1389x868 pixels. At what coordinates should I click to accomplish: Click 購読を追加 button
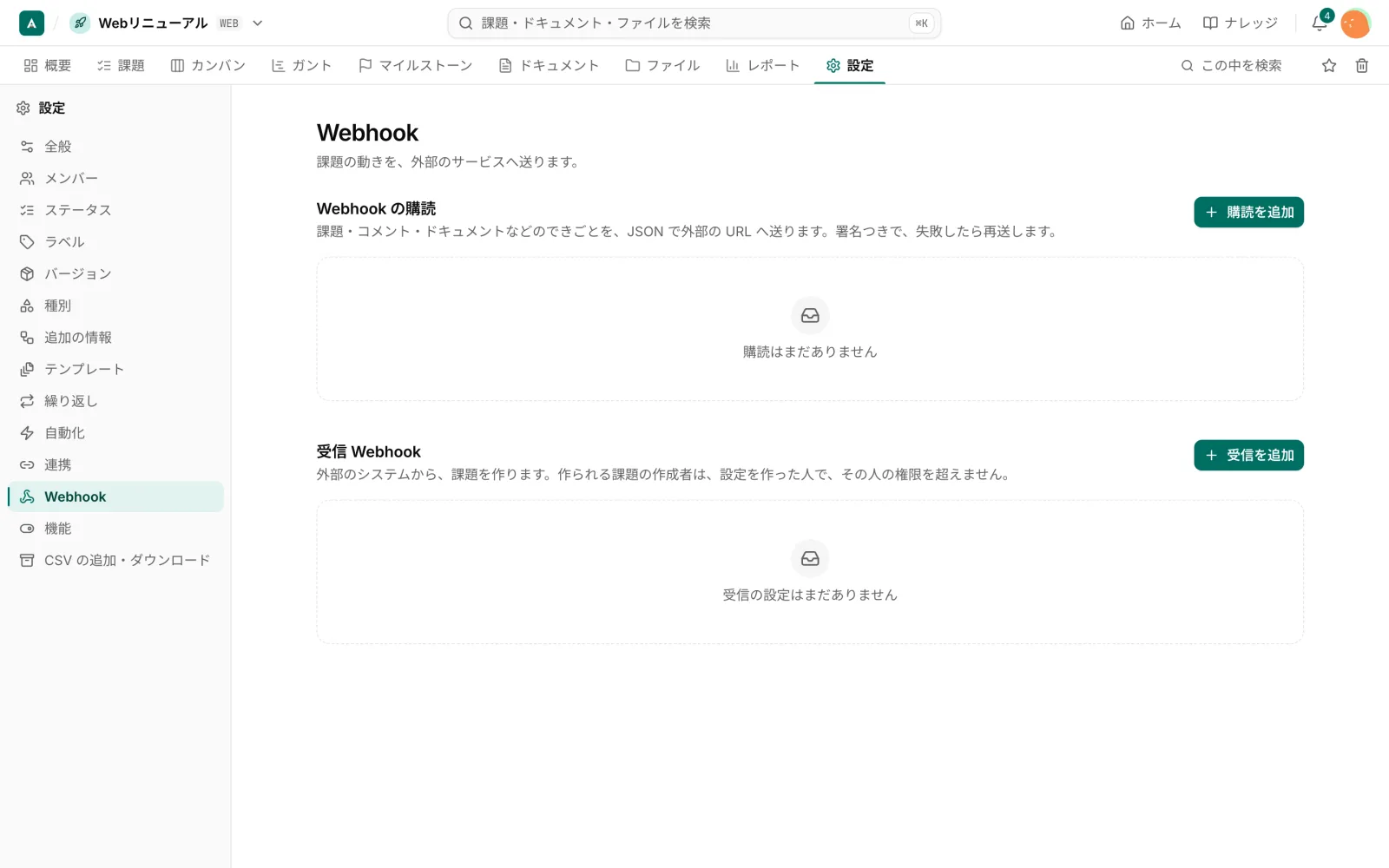click(x=1248, y=212)
